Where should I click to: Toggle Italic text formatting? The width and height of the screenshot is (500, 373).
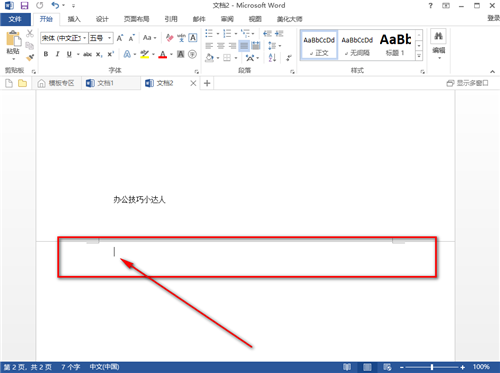(57, 54)
